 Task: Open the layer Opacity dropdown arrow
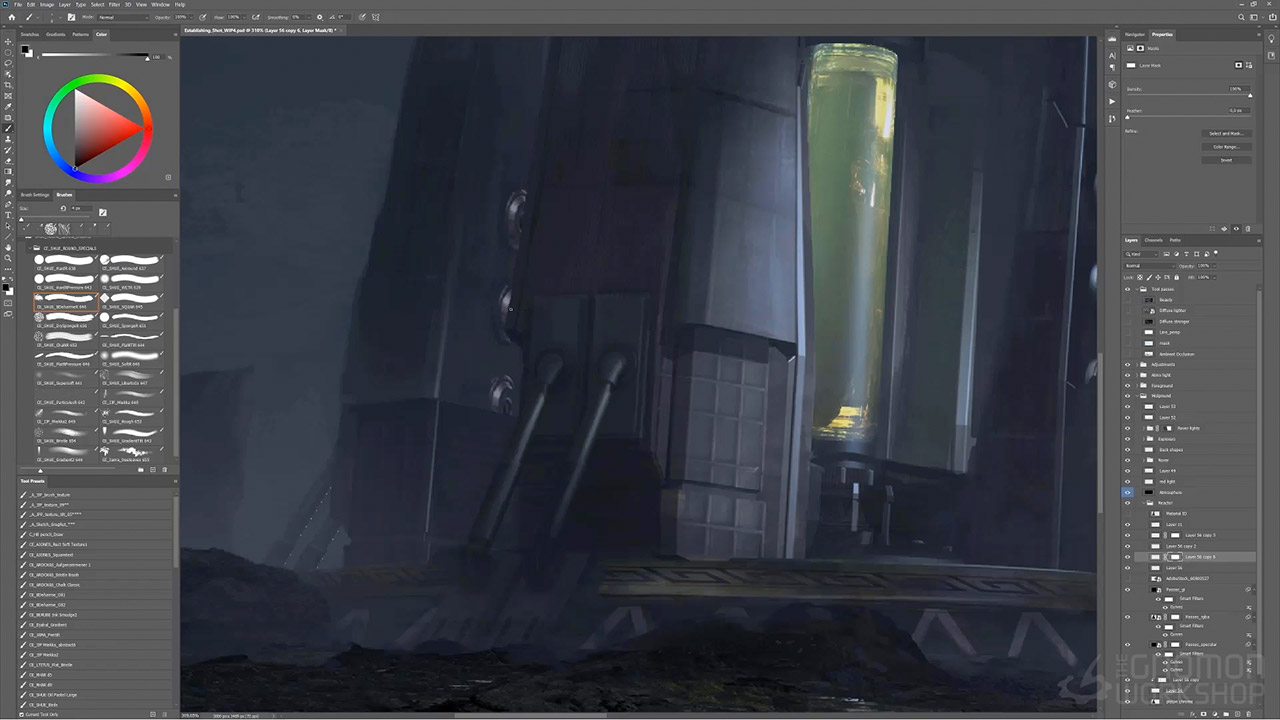[1214, 266]
